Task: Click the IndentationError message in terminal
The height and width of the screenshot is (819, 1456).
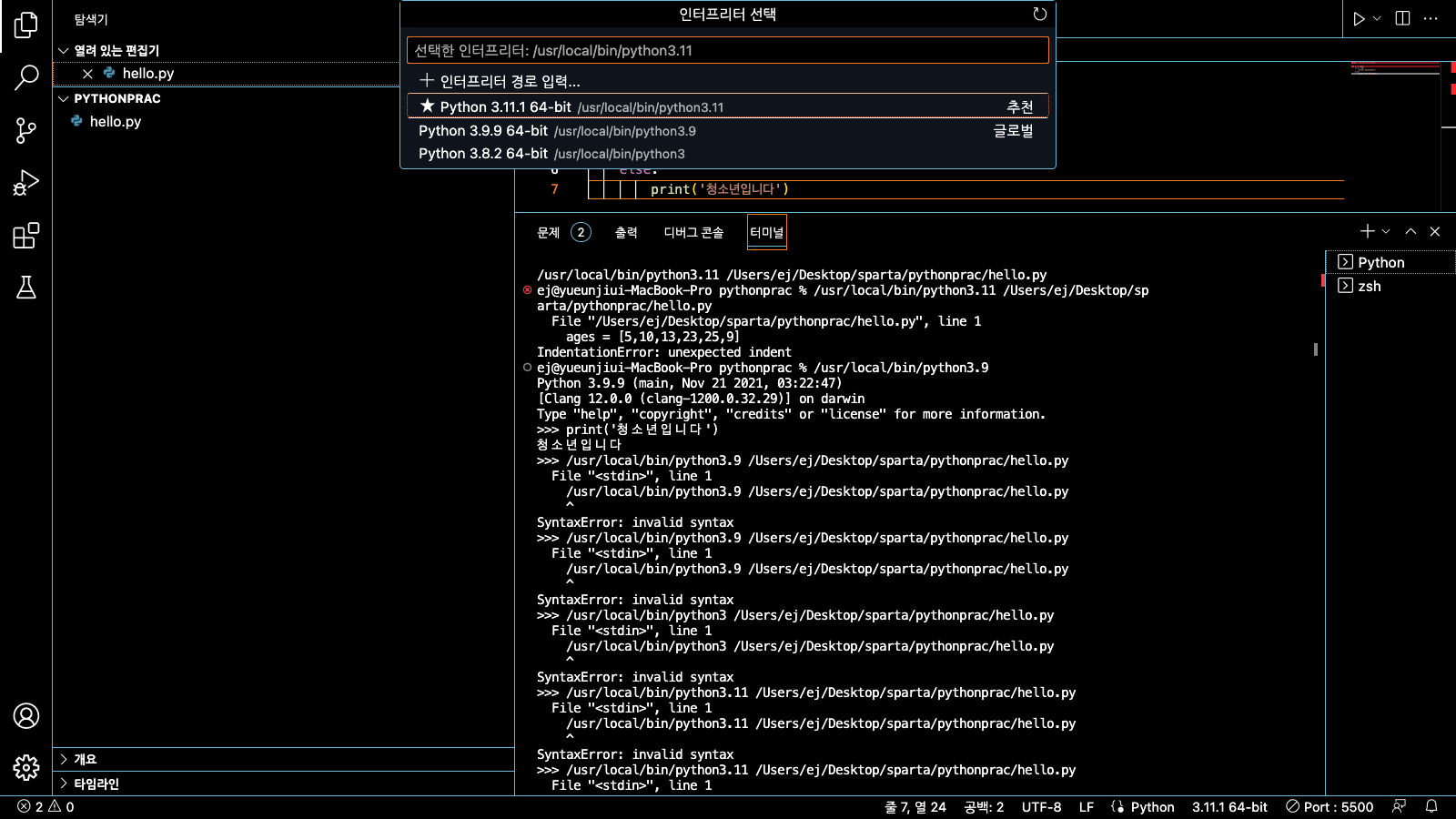Action: [664, 352]
